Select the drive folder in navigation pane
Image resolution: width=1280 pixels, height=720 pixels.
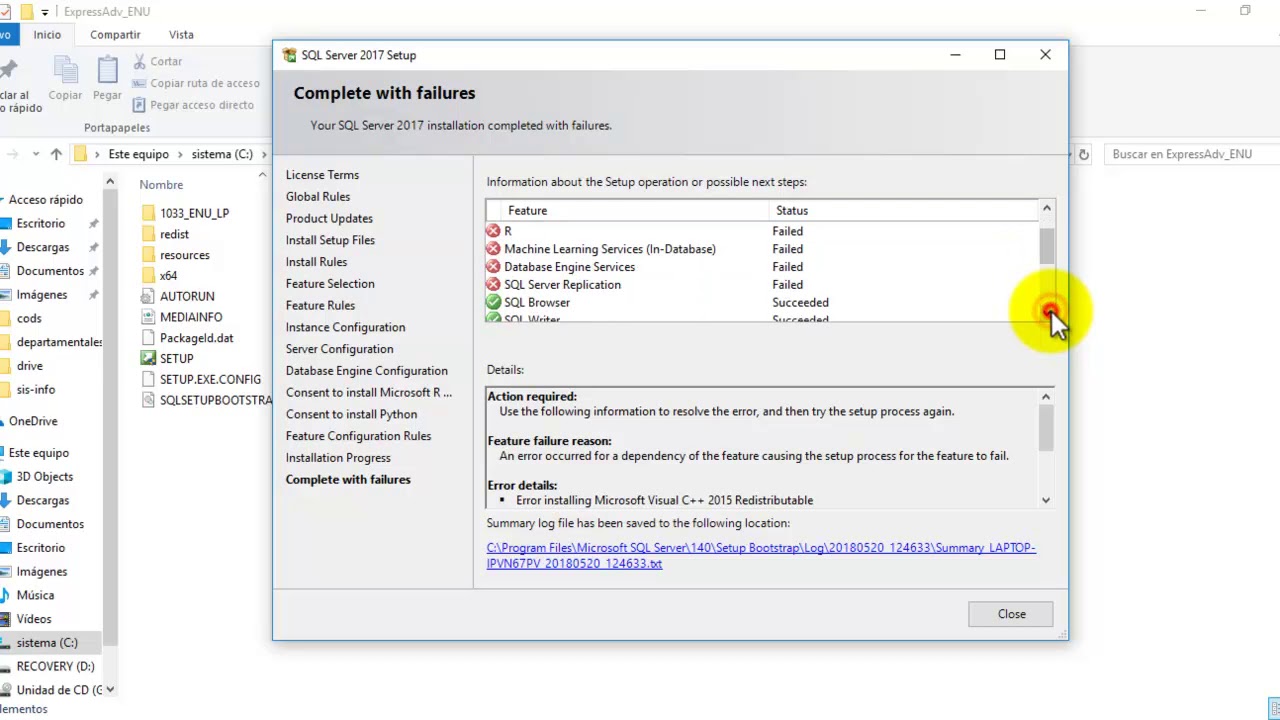point(30,366)
